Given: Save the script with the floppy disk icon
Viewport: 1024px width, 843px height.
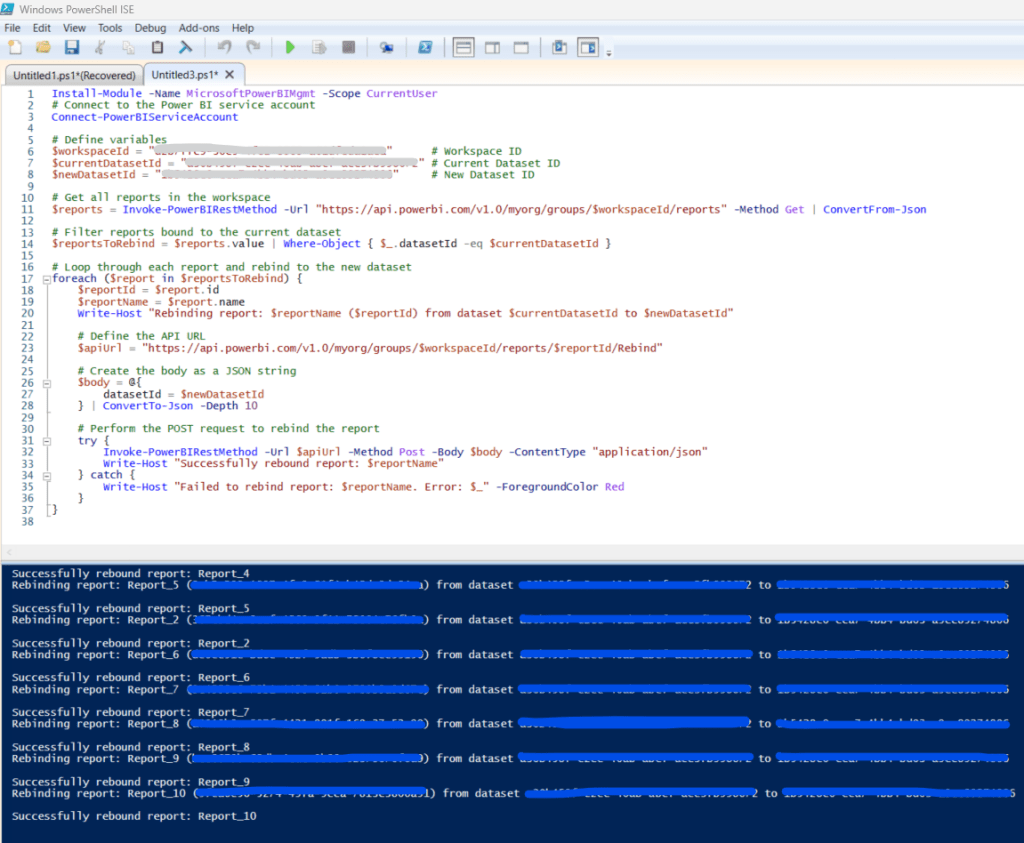Looking at the screenshot, I should (x=71, y=47).
